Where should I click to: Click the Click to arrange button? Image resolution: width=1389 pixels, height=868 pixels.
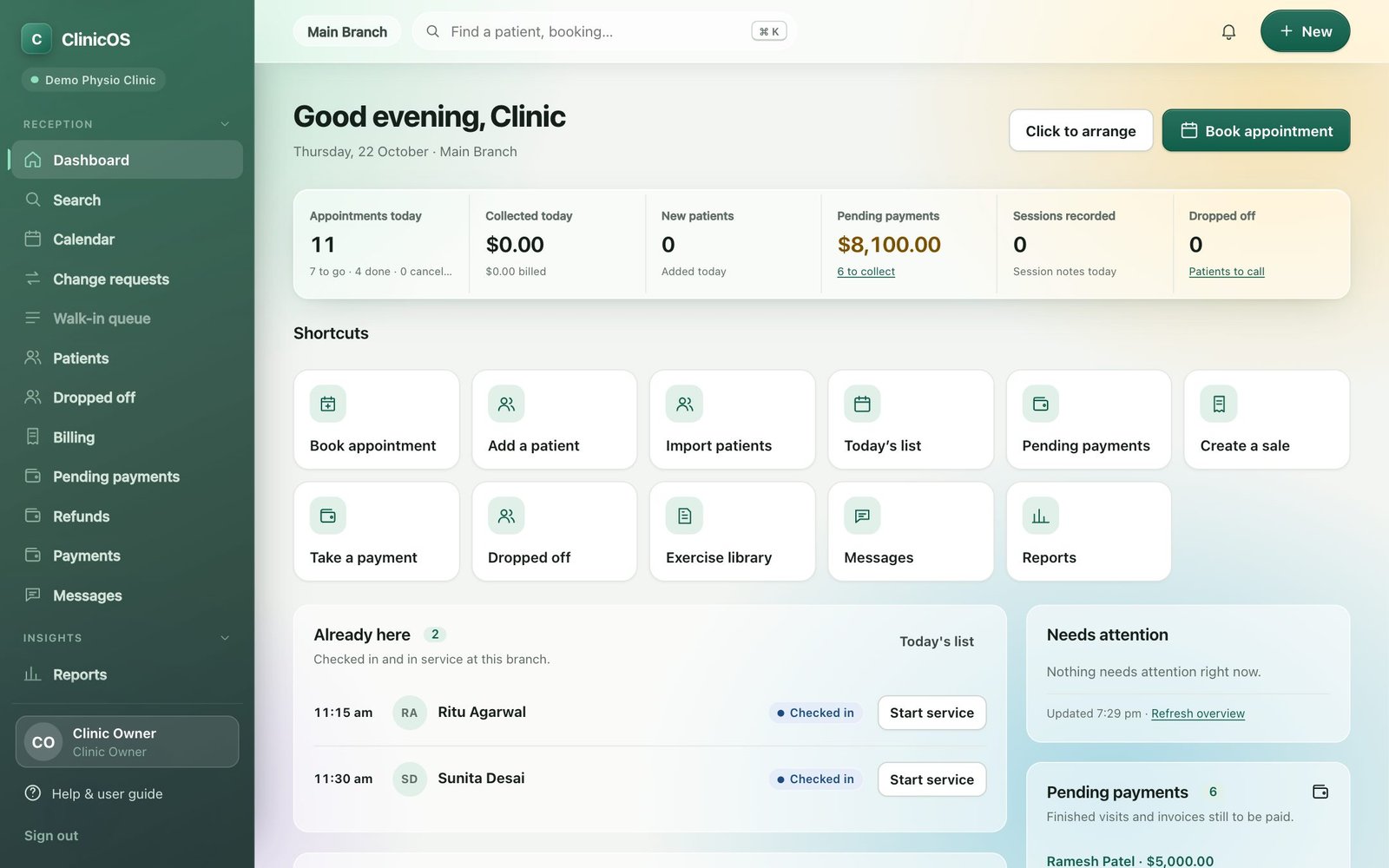tap(1081, 130)
